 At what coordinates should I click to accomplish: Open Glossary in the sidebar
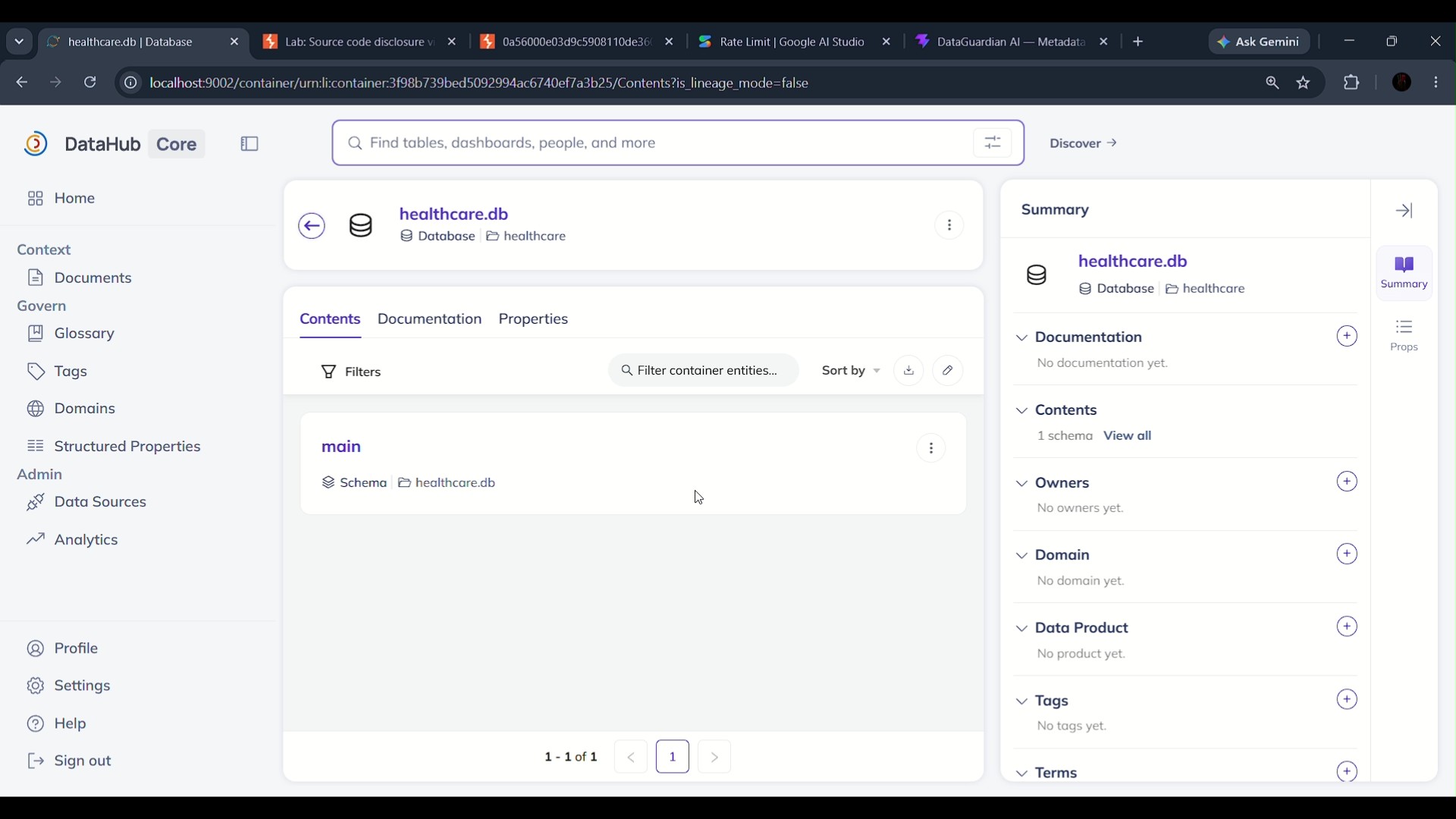click(71, 334)
